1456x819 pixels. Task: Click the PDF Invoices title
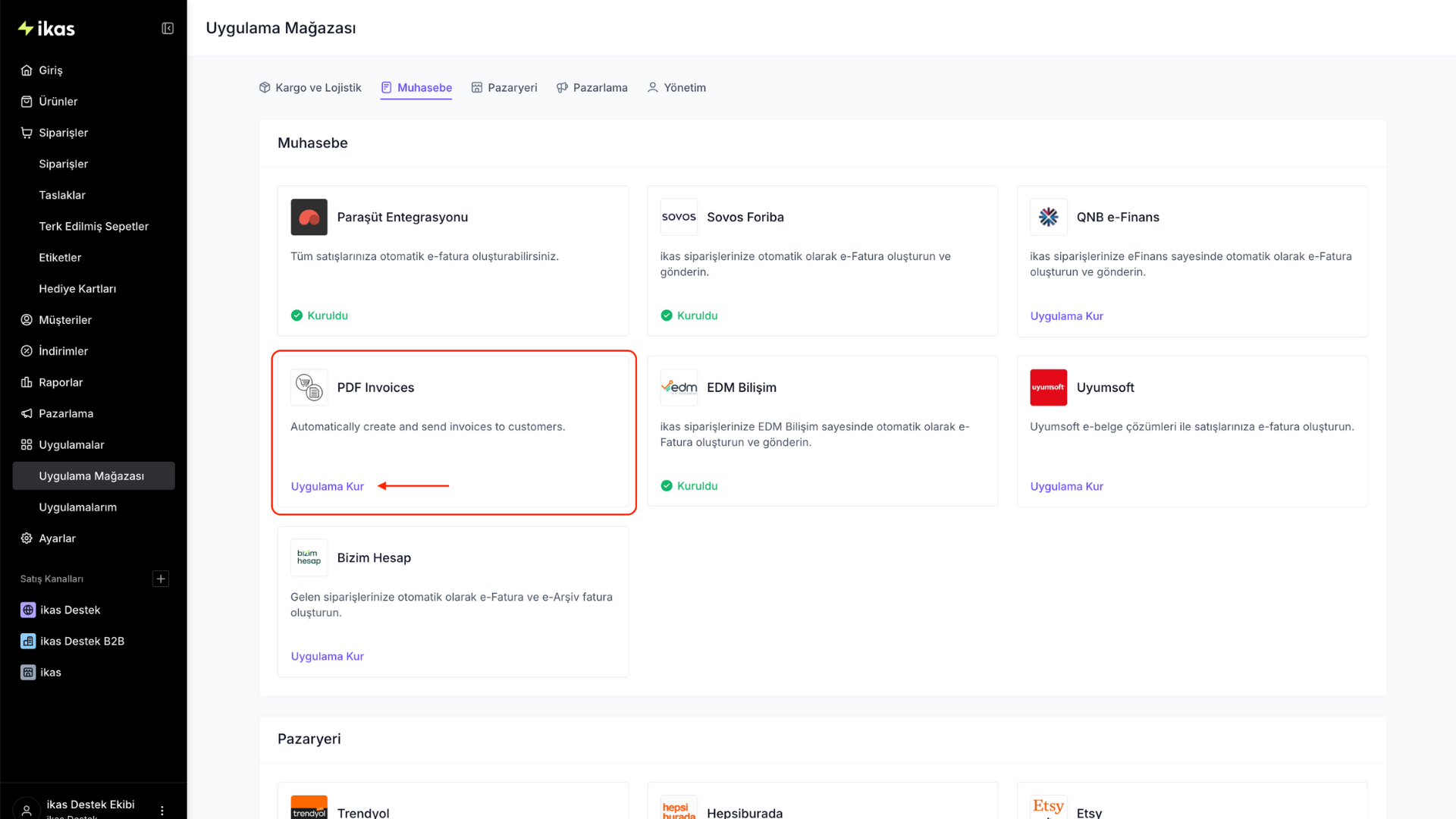pos(375,388)
